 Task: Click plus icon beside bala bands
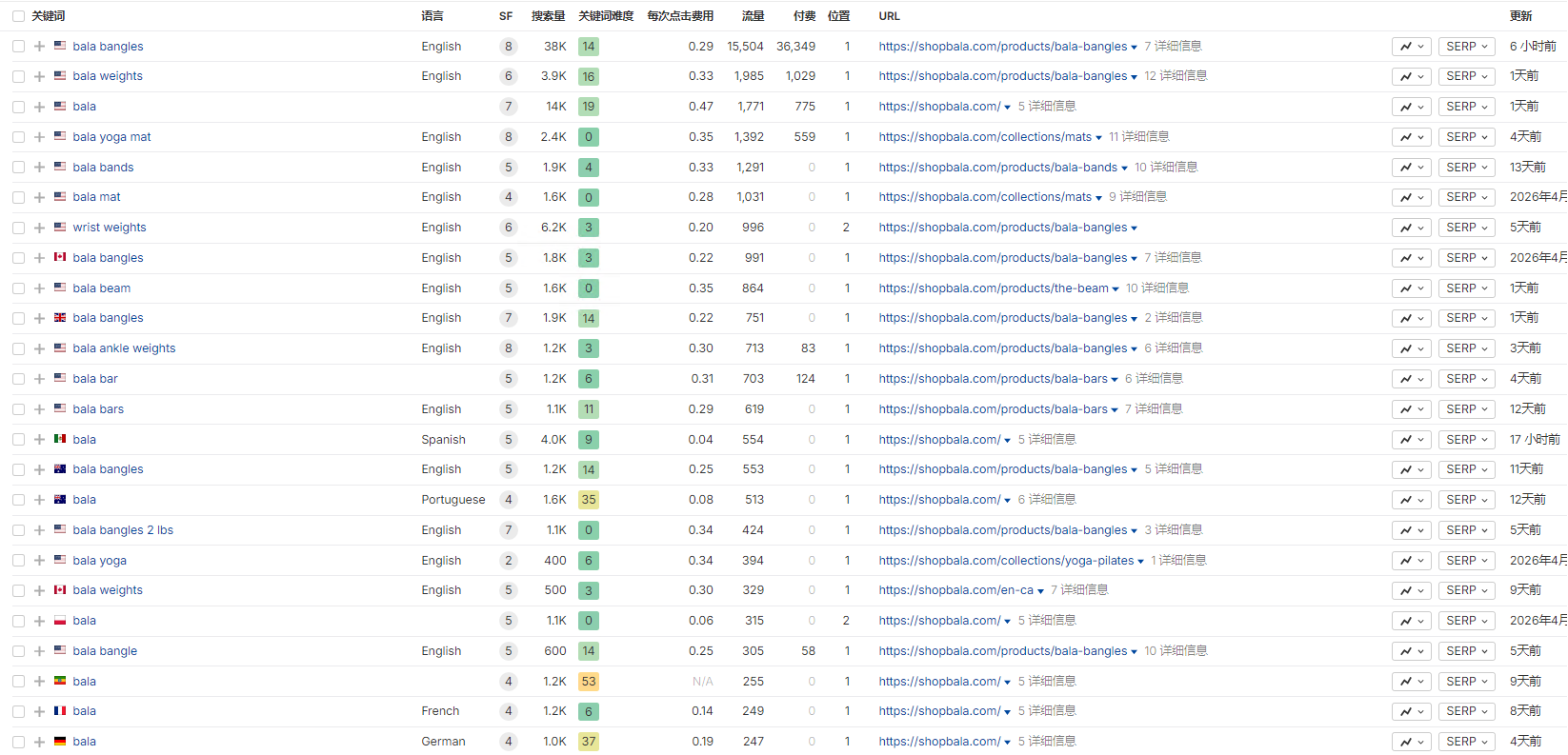click(x=39, y=168)
